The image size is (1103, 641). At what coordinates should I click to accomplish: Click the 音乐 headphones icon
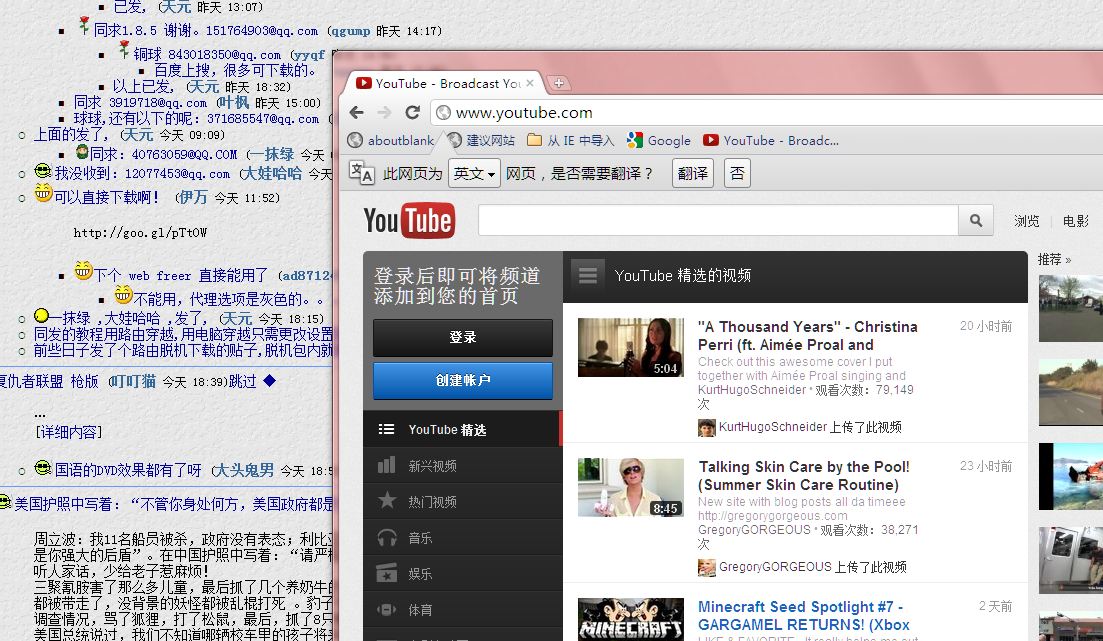point(386,538)
